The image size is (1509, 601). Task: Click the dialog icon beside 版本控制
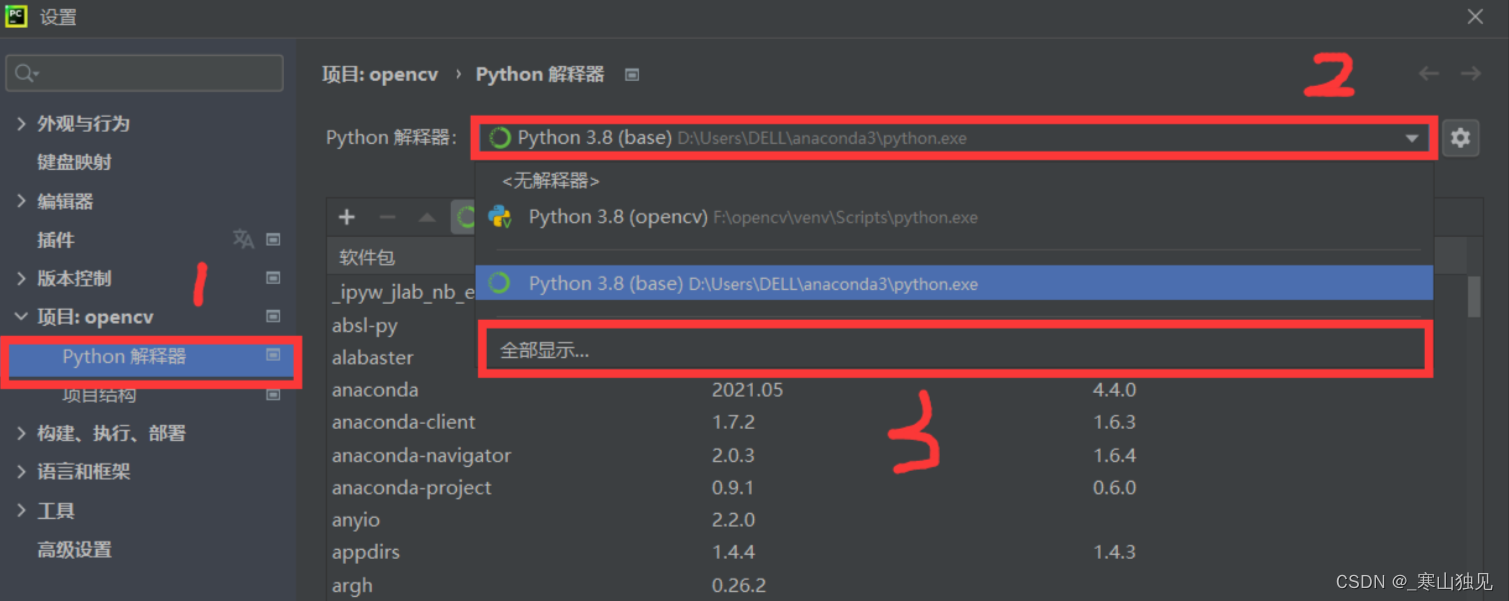point(273,278)
